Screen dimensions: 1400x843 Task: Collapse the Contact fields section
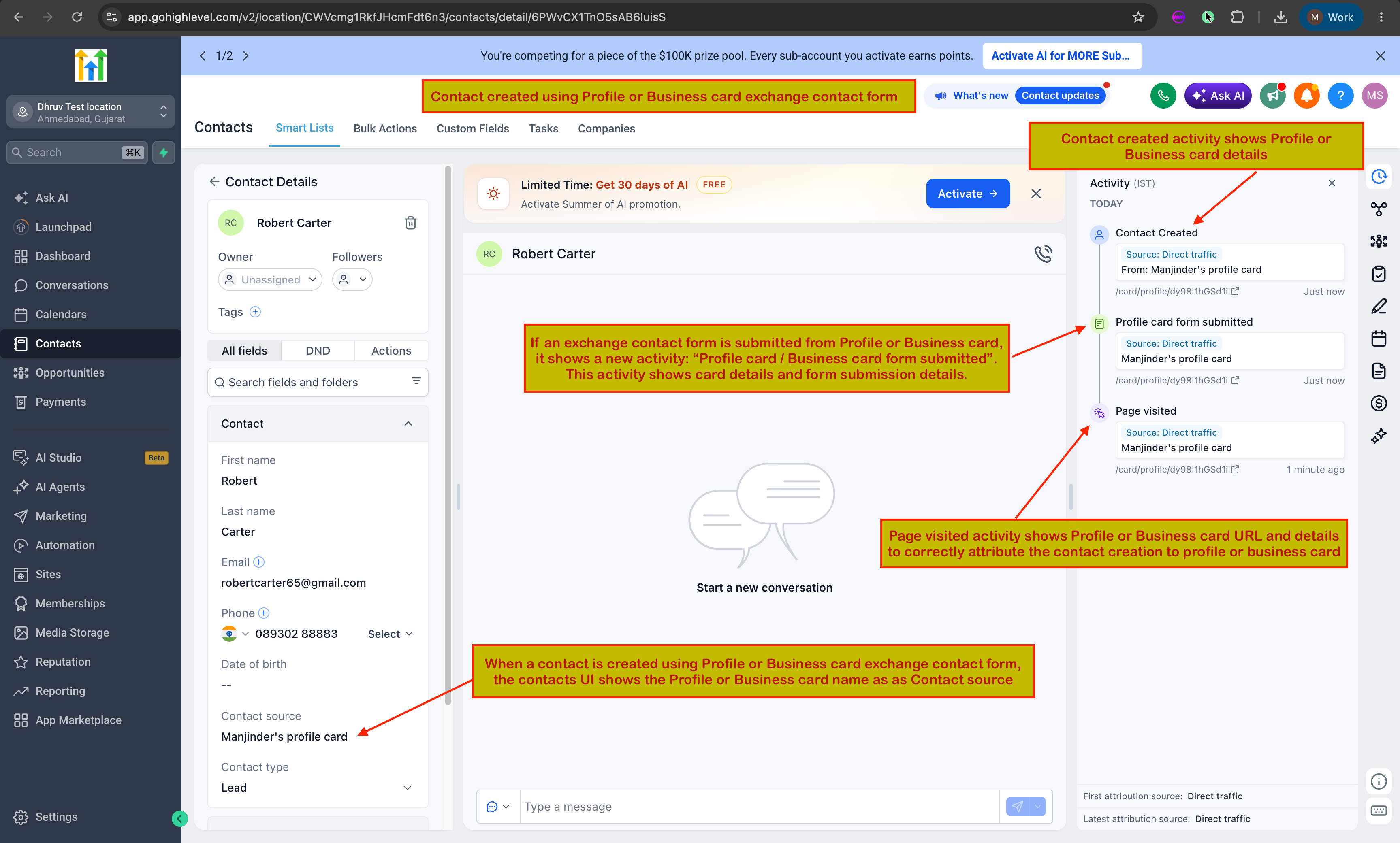[408, 424]
